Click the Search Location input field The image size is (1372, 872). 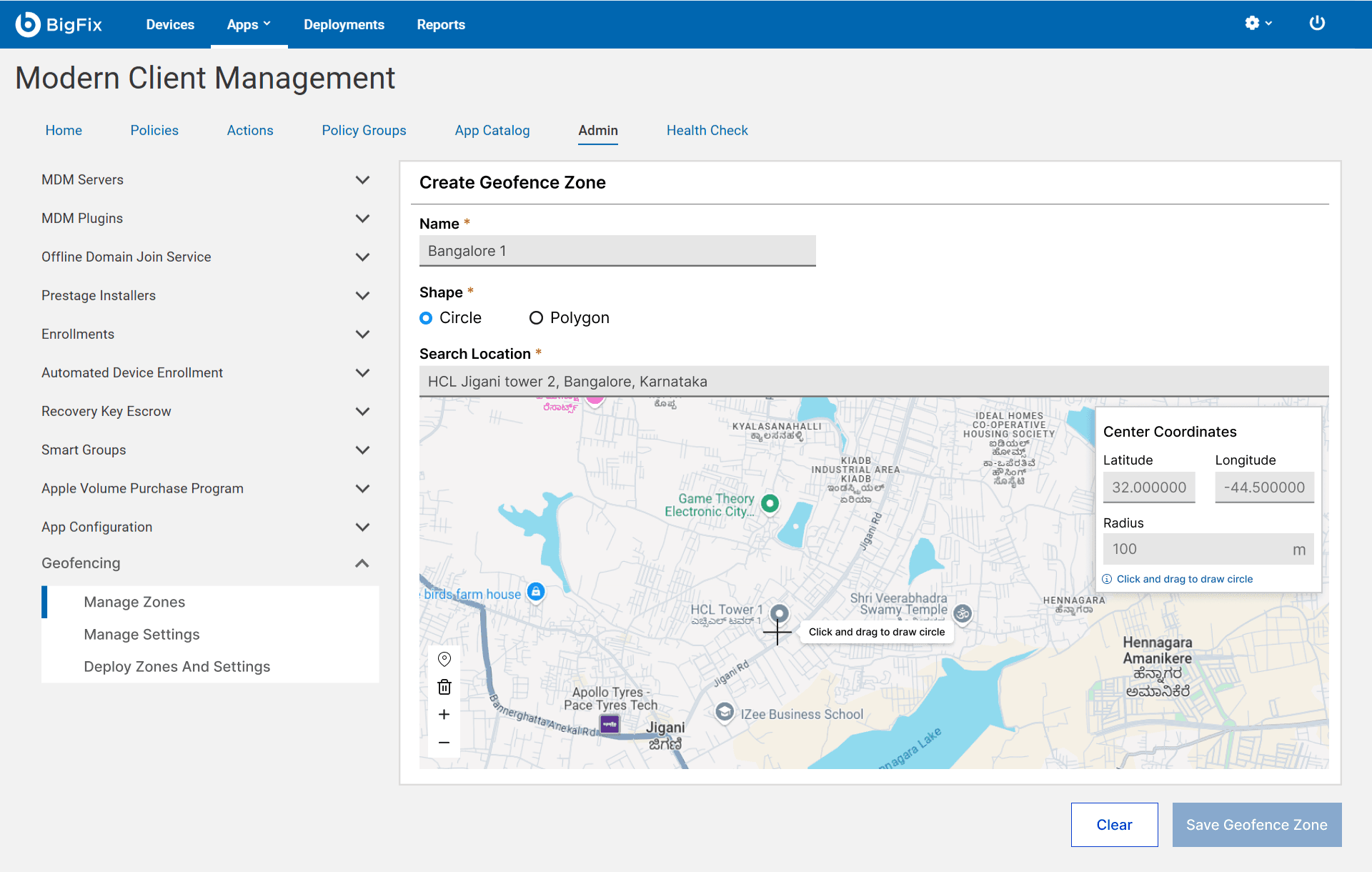click(x=874, y=382)
